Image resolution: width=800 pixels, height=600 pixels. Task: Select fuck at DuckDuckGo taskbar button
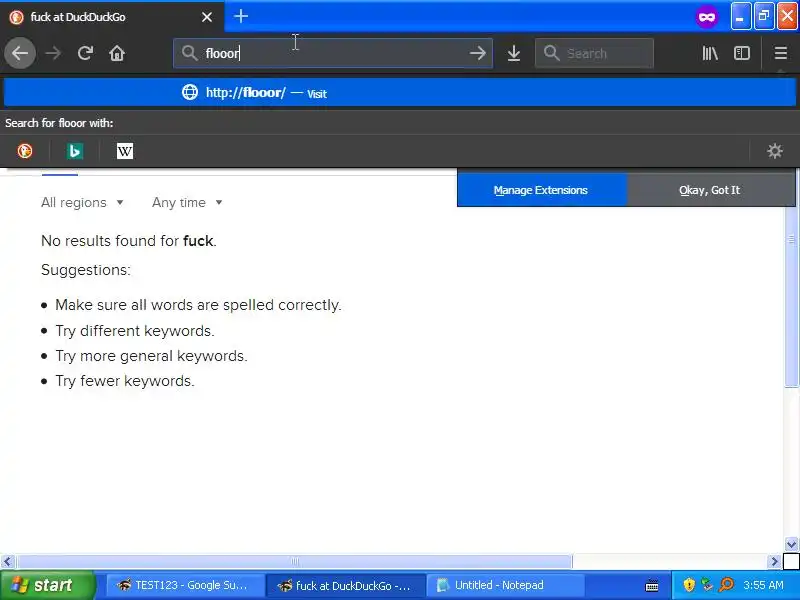coord(345,585)
